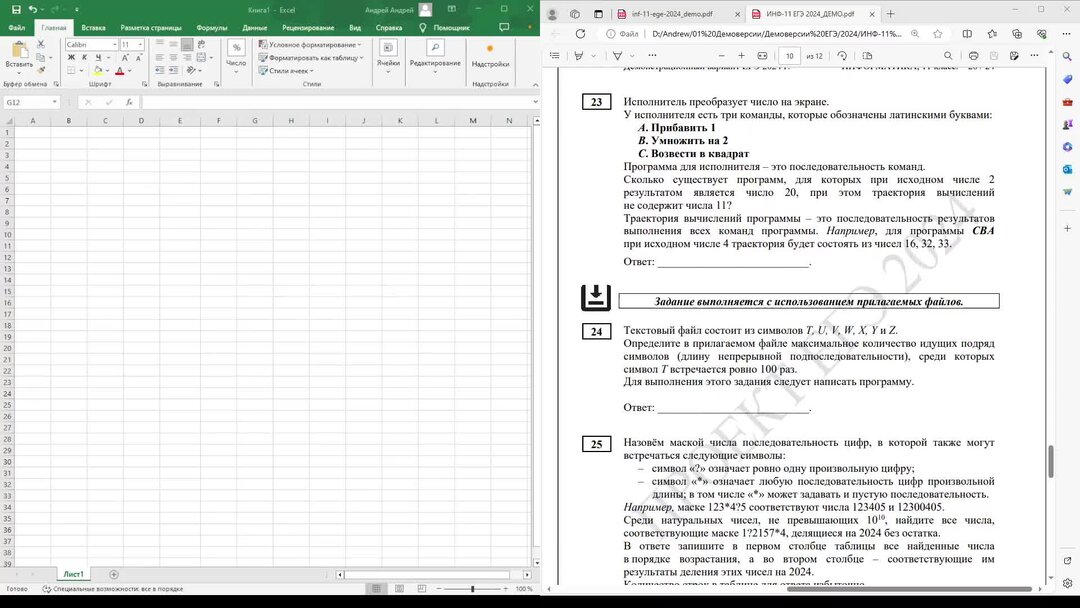
Task: Switch to inf-11-ege-2024_demo.pdf browser tab
Action: point(672,14)
